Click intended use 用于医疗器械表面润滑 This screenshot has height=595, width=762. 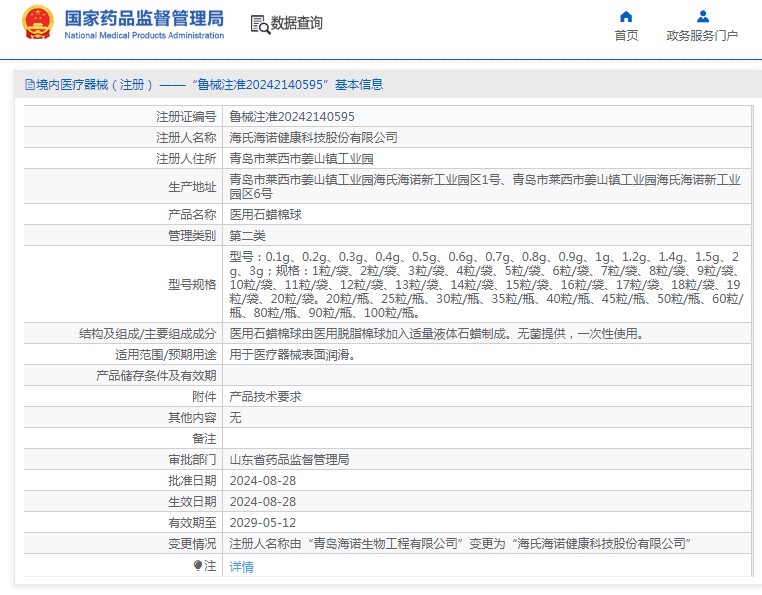click(293, 354)
